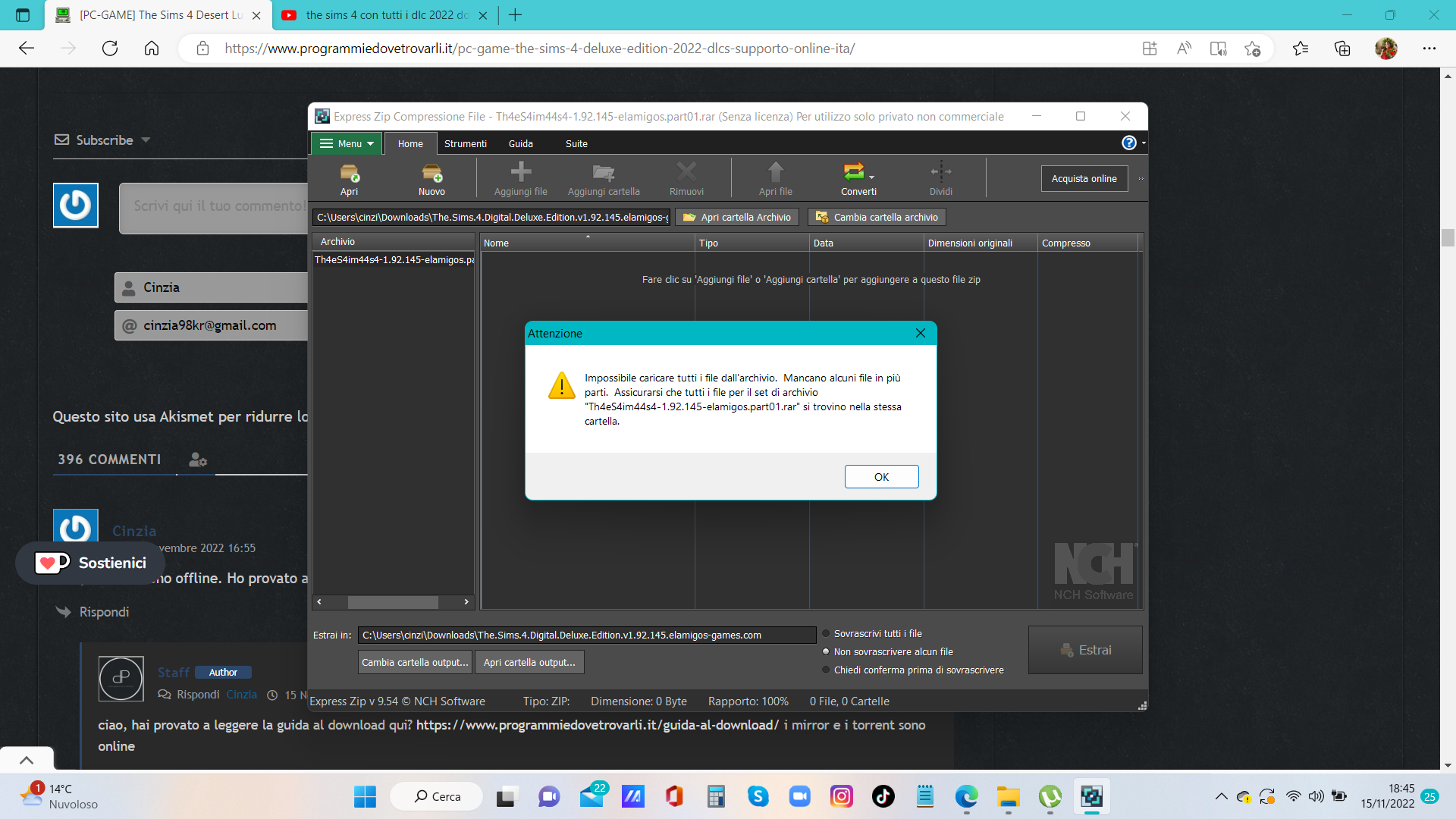This screenshot has width=1456, height=819.
Task: Click the Apri file toolbar icon
Action: pyautogui.click(x=775, y=179)
